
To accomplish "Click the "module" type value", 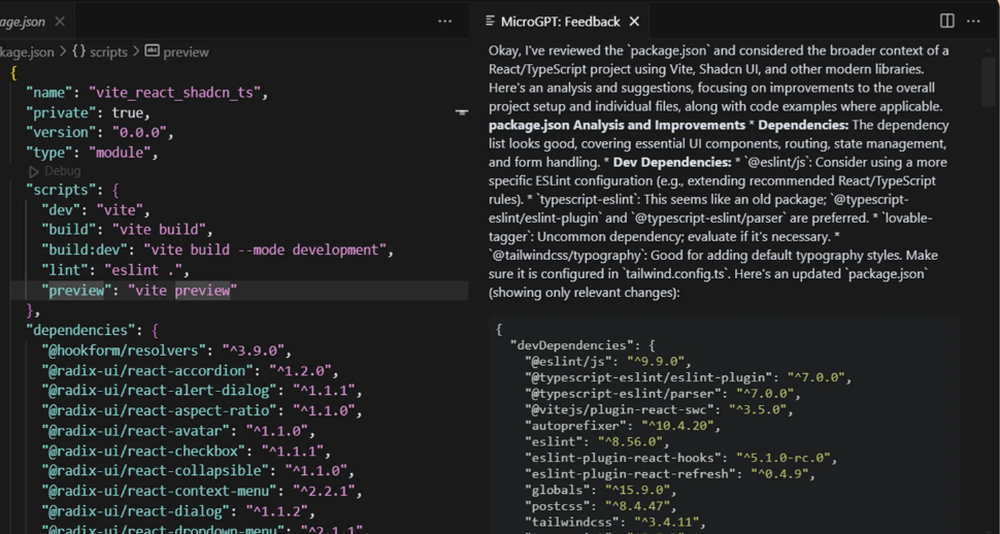I will (x=119, y=152).
